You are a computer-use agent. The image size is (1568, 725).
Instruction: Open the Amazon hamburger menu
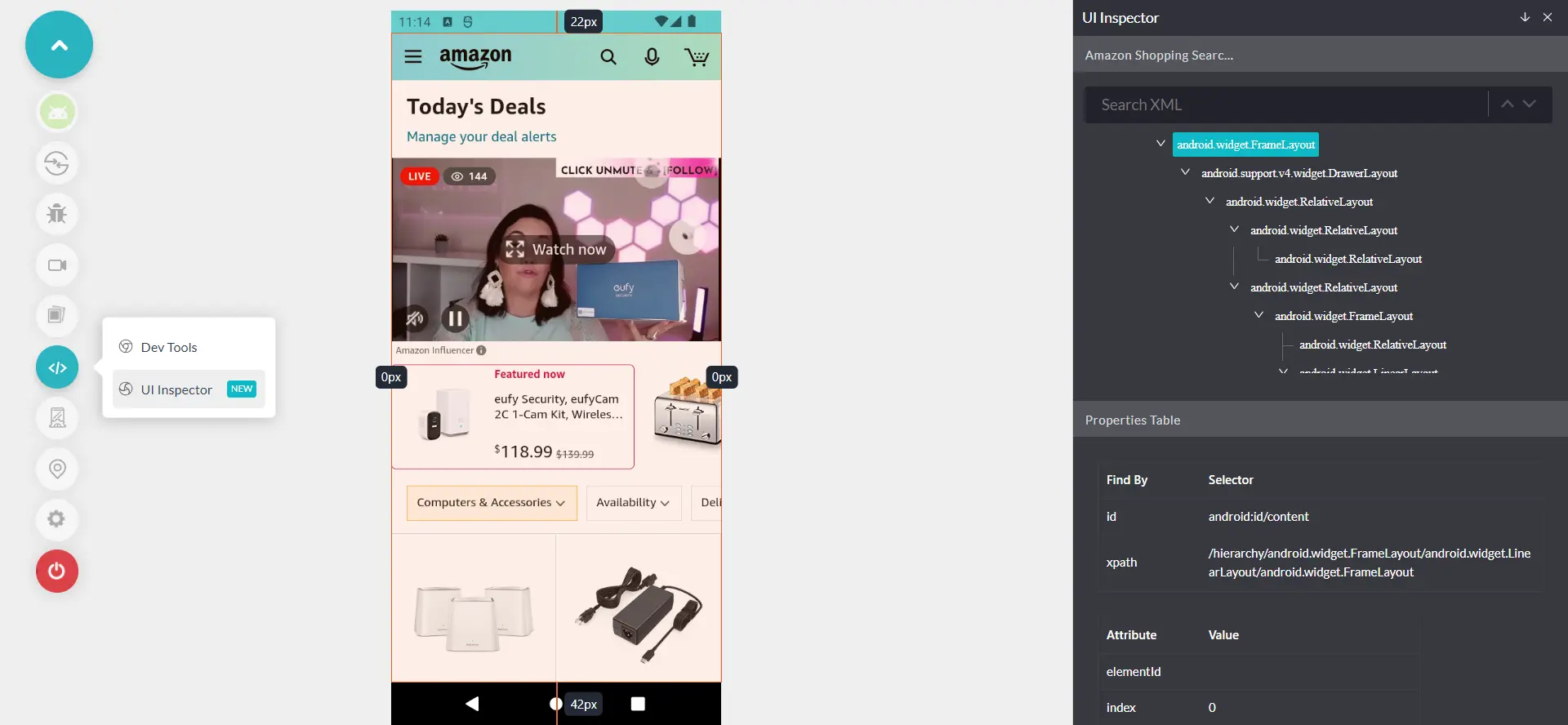click(413, 56)
